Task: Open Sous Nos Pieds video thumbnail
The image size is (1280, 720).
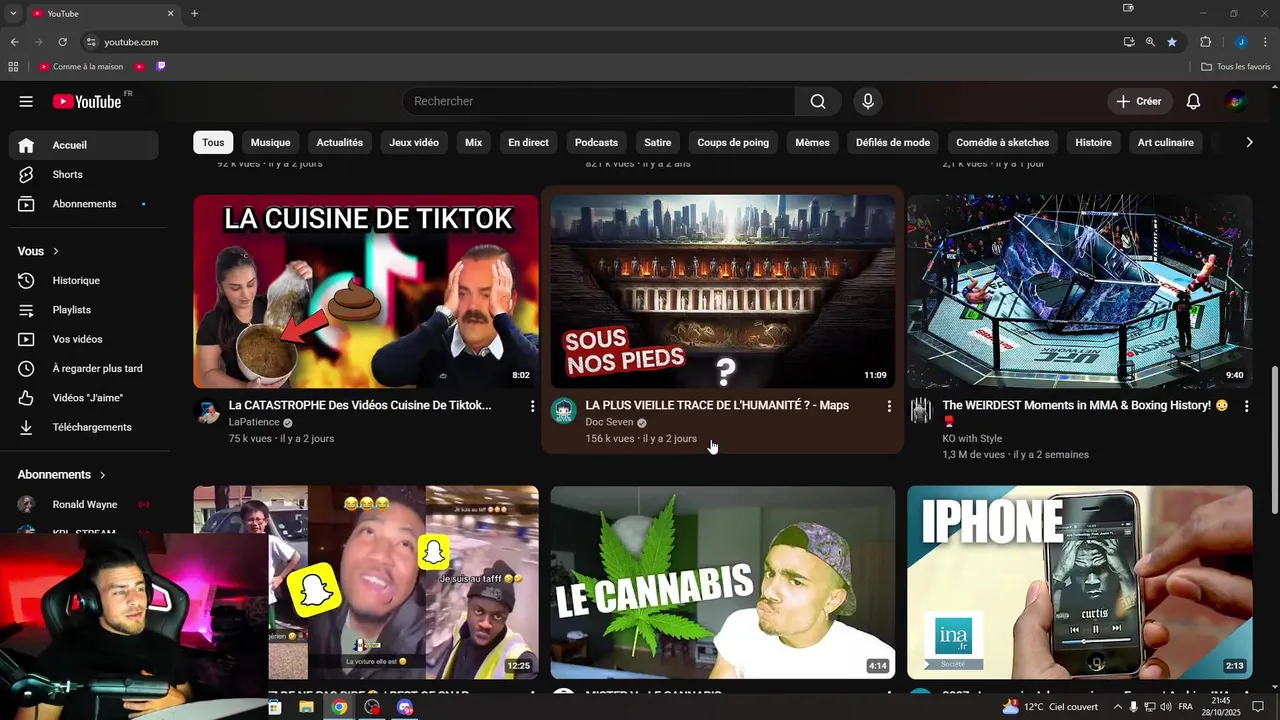Action: (x=723, y=291)
